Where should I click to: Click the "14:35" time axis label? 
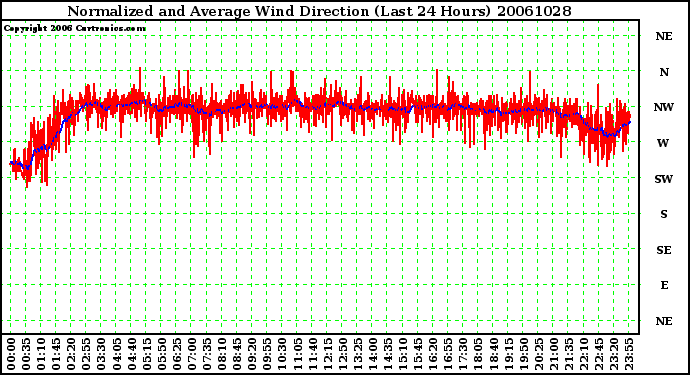(388, 354)
